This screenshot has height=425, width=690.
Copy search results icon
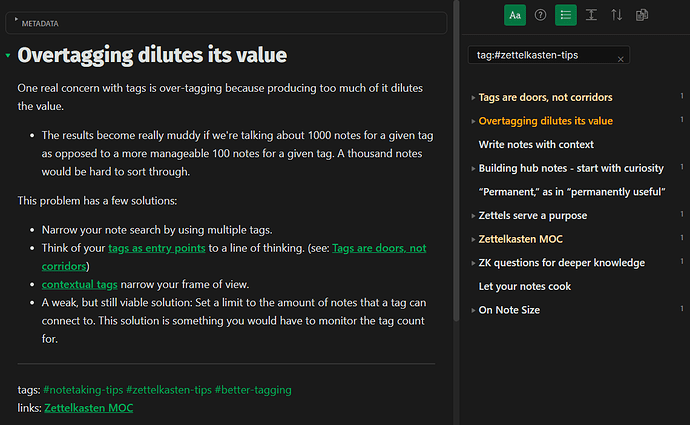coord(642,15)
